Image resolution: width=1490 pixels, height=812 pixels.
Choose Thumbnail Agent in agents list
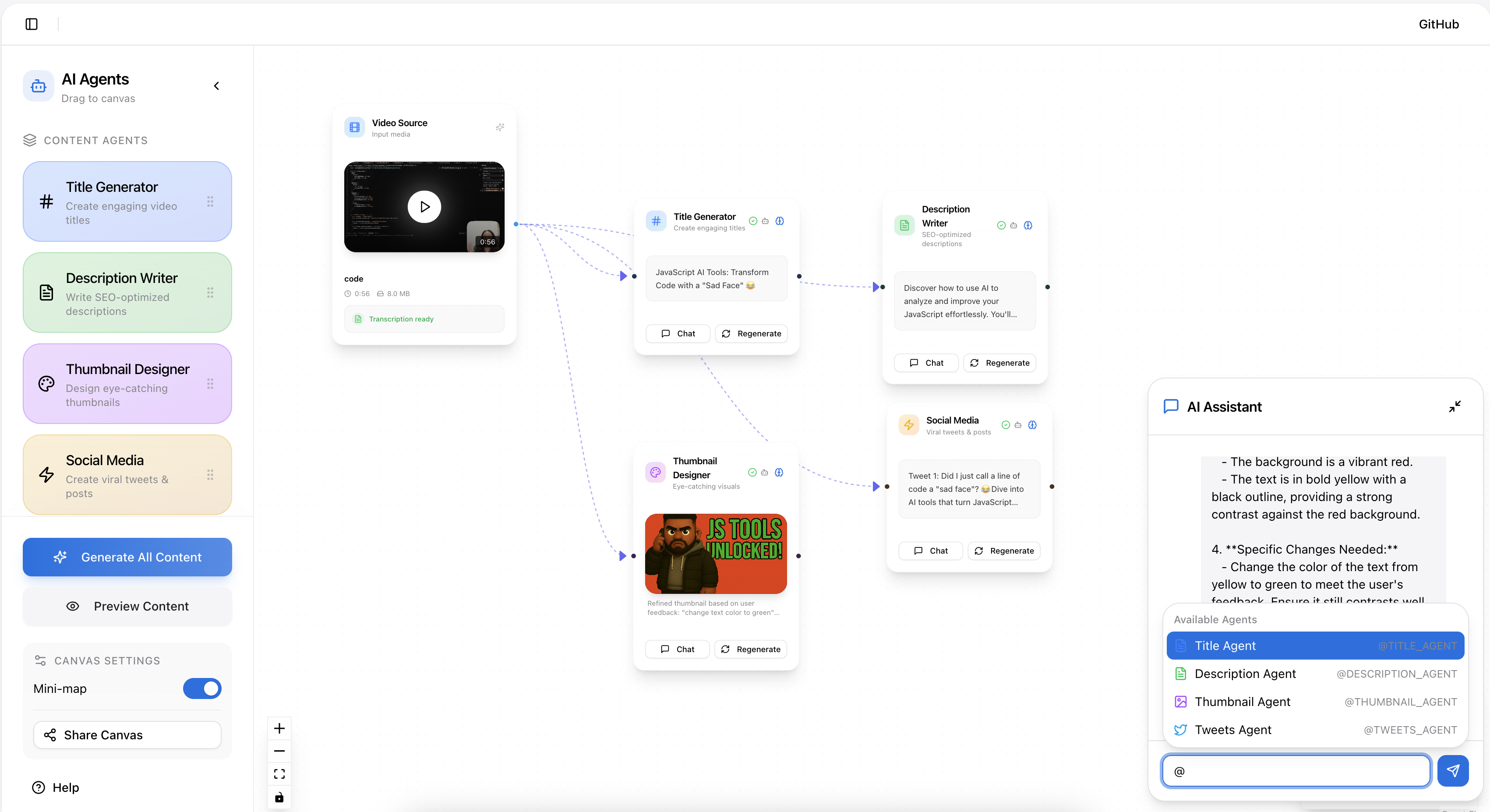pyautogui.click(x=1315, y=702)
